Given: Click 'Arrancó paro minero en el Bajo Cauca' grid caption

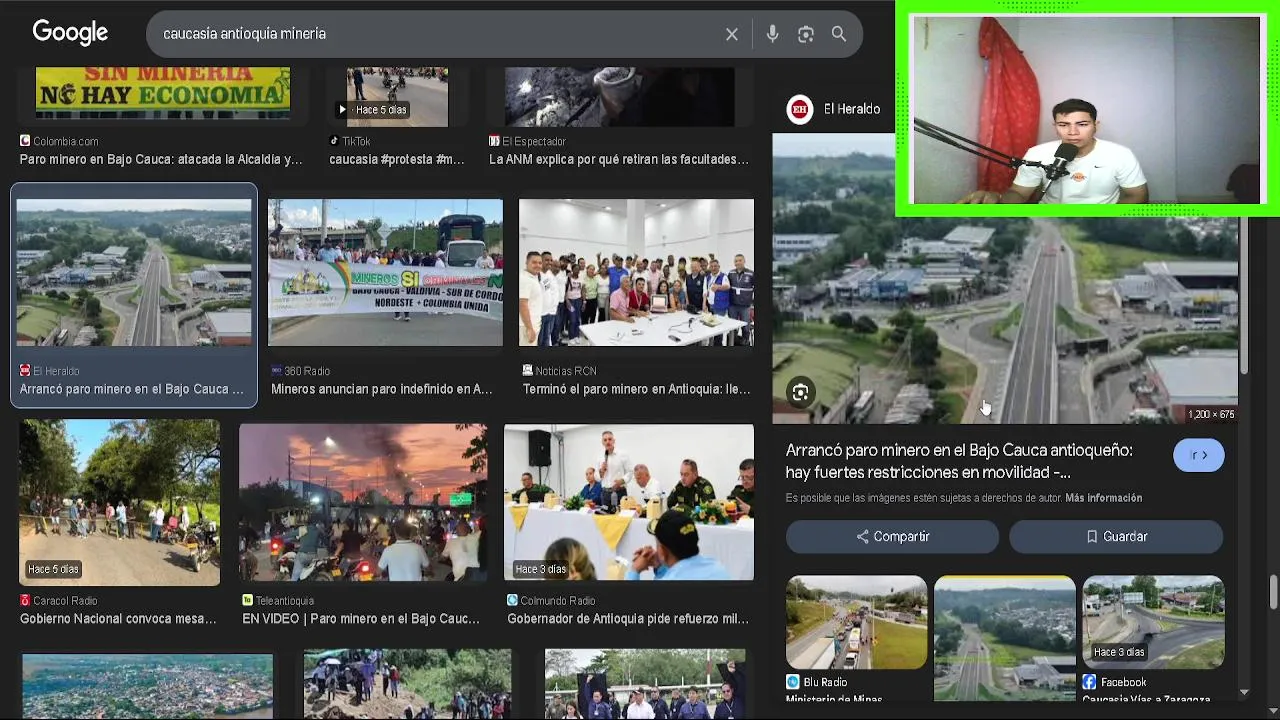Looking at the screenshot, I should 132,389.
